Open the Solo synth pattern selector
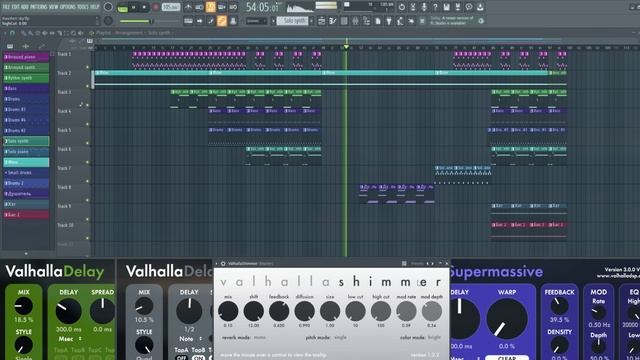Image resolution: width=640 pixels, height=360 pixels. [292, 21]
